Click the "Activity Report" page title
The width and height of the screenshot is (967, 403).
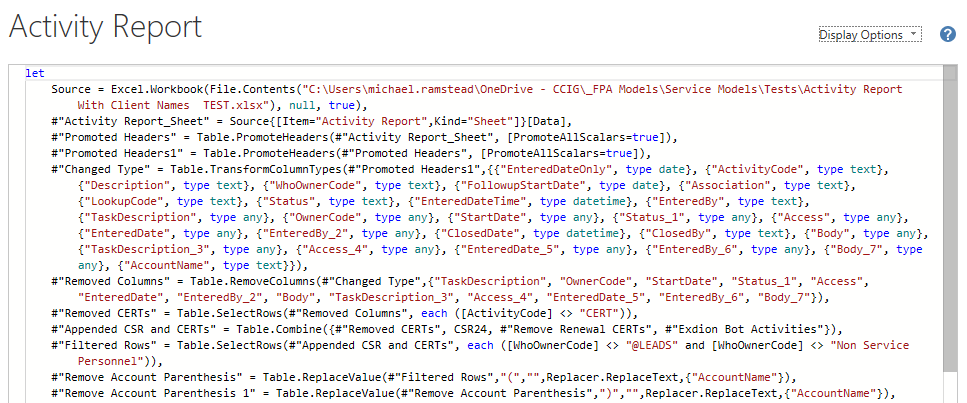click(x=105, y=27)
